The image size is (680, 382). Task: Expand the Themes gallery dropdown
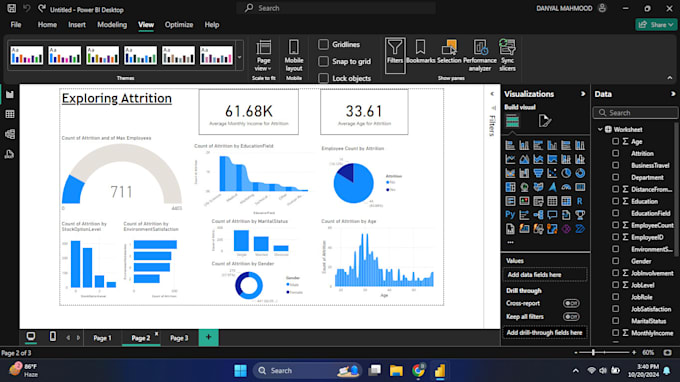pos(239,57)
